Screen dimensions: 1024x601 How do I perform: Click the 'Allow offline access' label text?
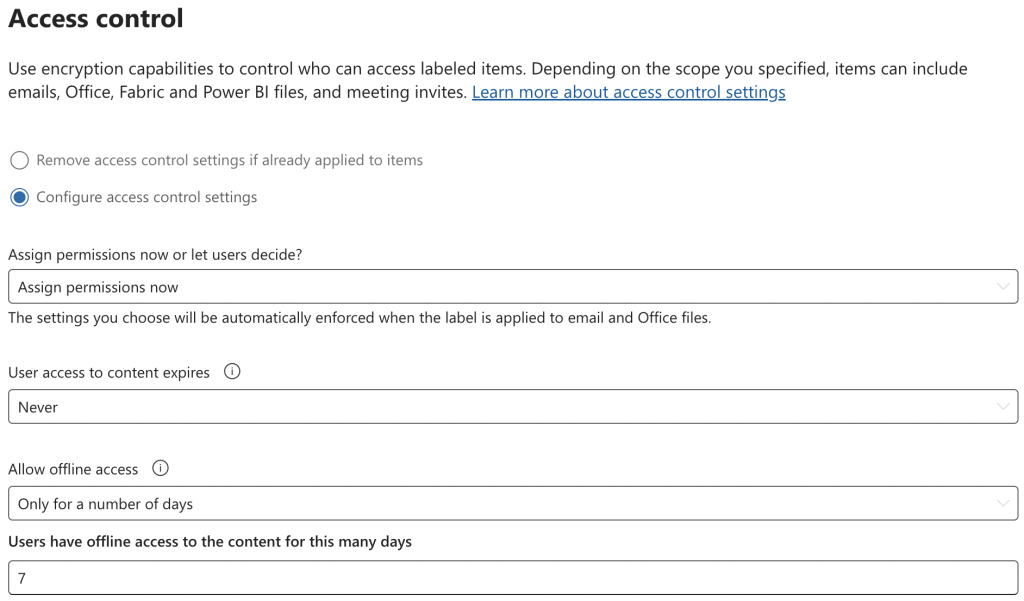[x=73, y=469]
